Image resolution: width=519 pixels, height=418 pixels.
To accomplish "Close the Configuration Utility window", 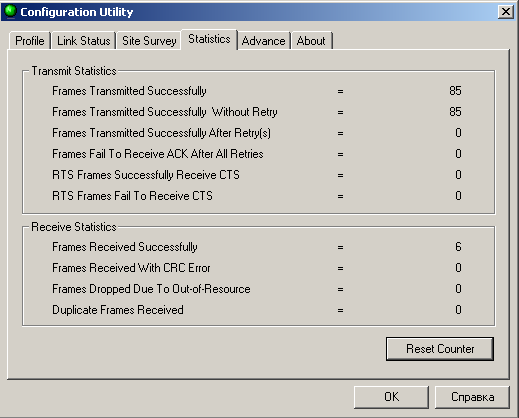I will pyautogui.click(x=505, y=12).
